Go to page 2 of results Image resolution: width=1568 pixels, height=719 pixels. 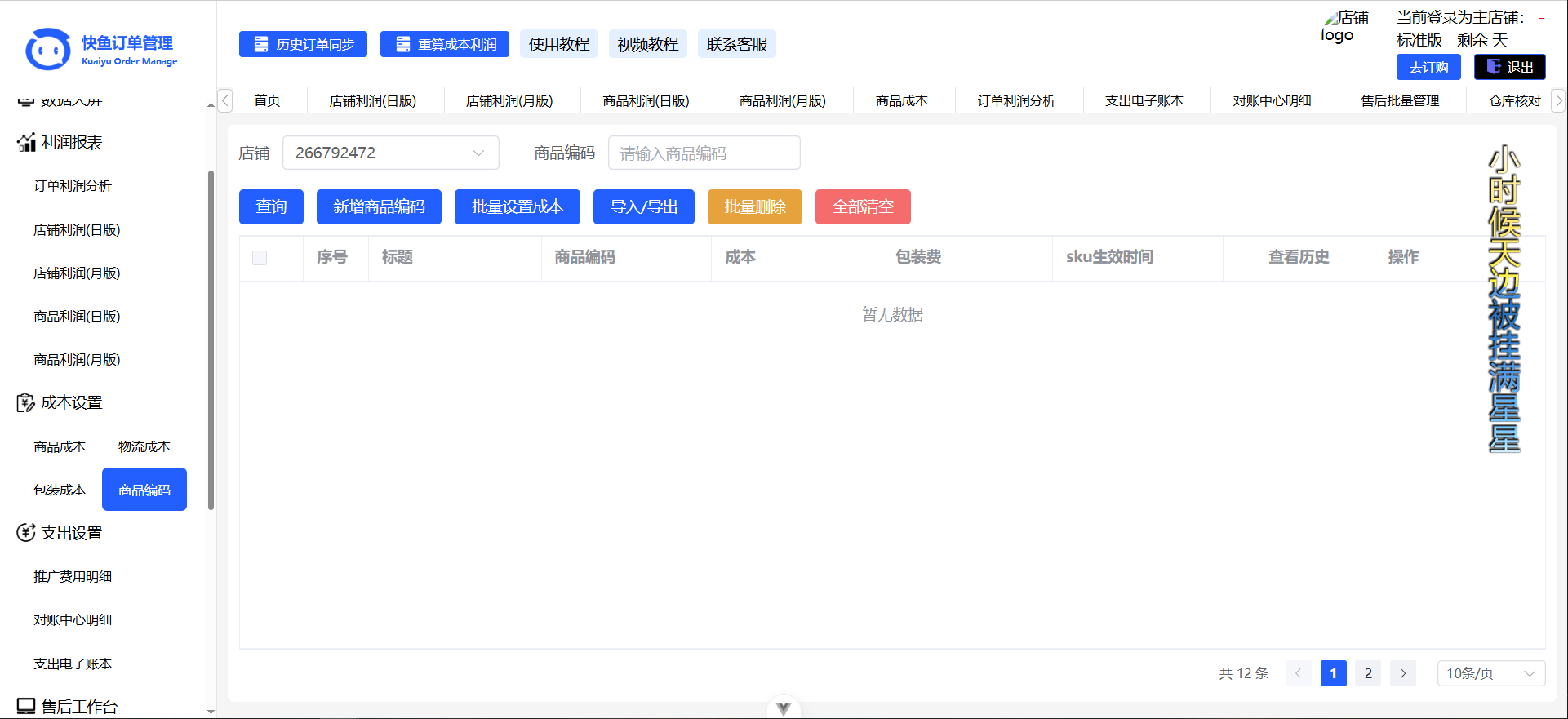pyautogui.click(x=1368, y=673)
